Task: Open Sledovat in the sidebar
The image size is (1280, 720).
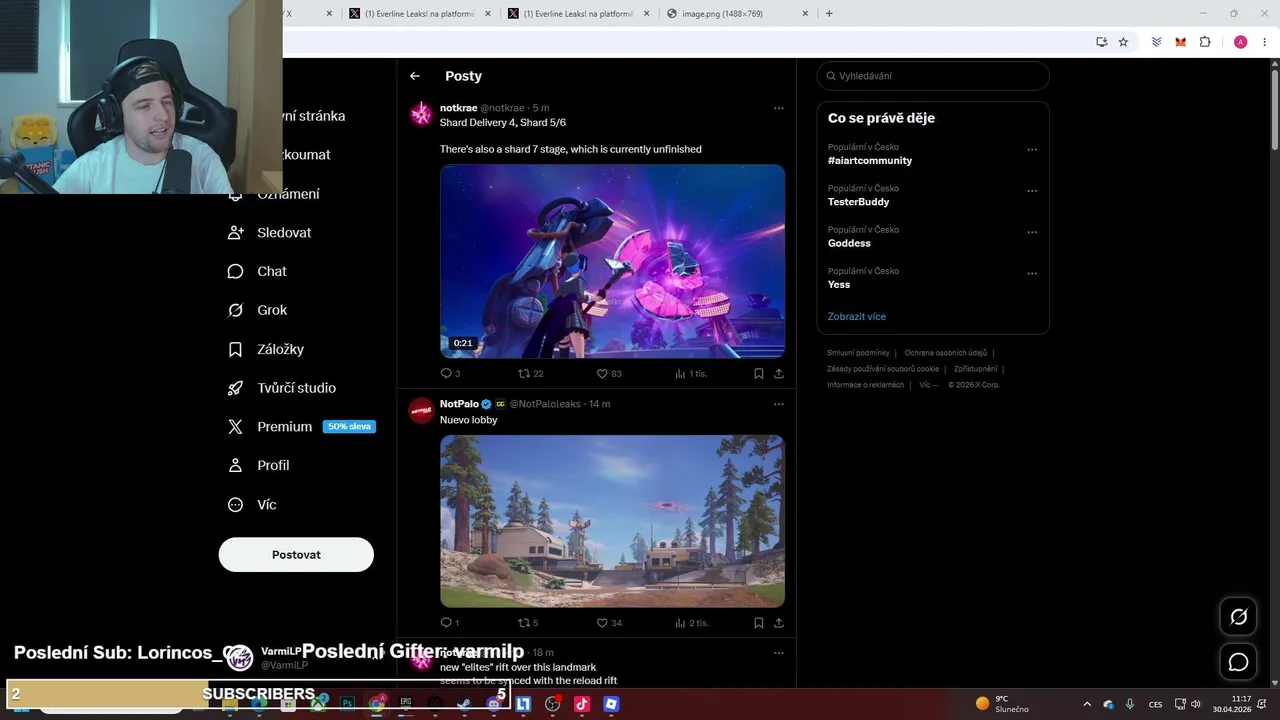Action: tap(270, 232)
